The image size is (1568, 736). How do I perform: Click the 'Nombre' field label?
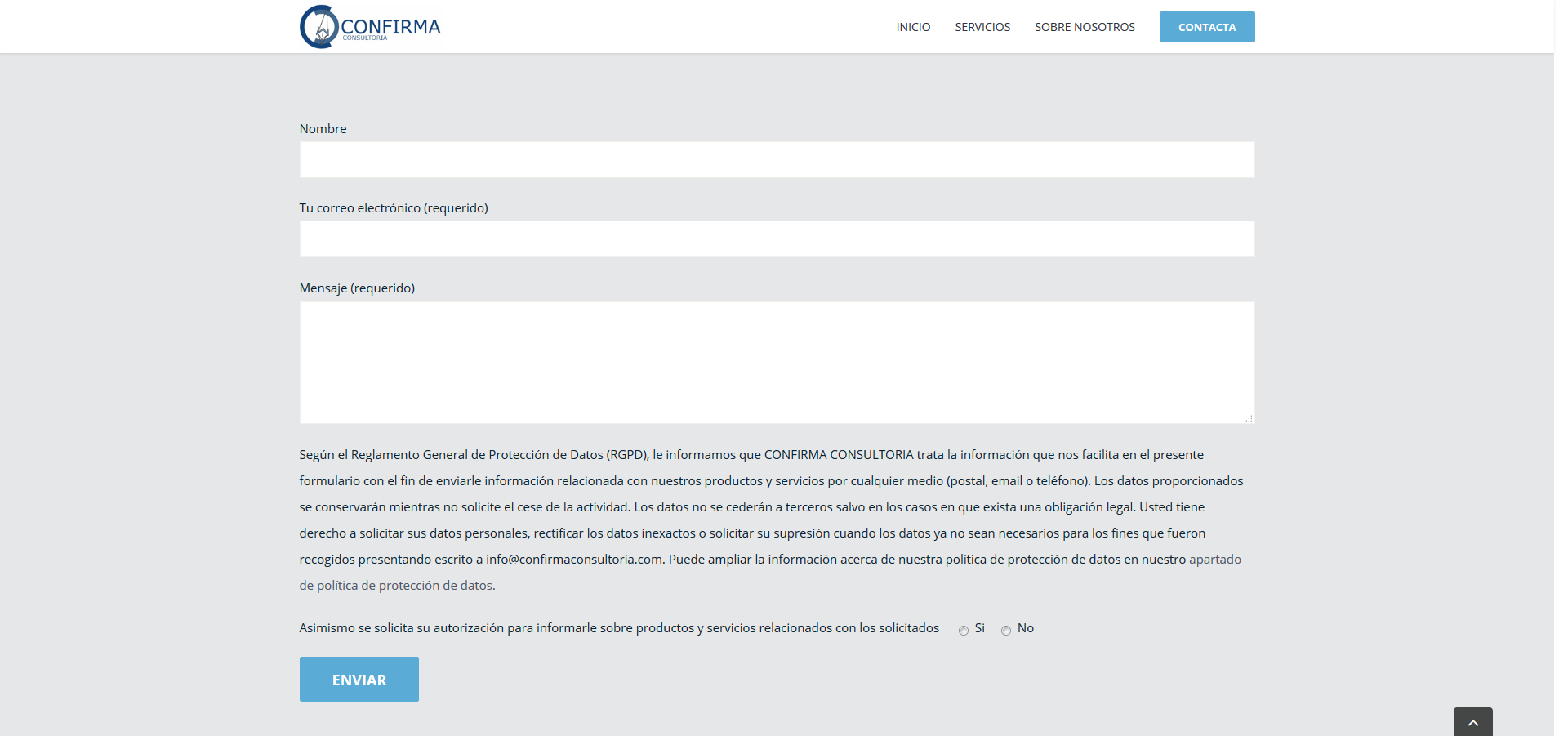pos(323,129)
